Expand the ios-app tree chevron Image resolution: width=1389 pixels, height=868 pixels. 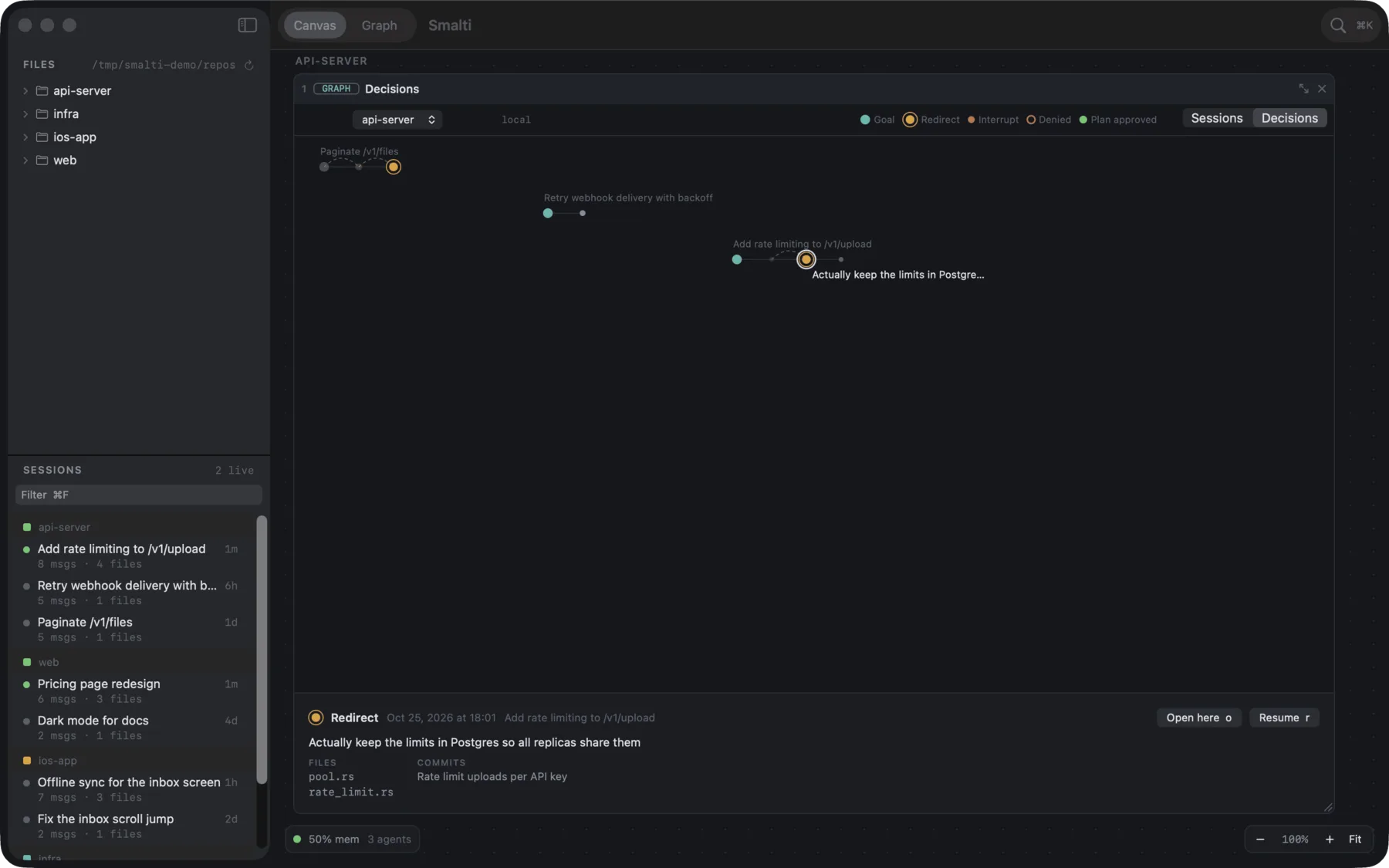(25, 137)
